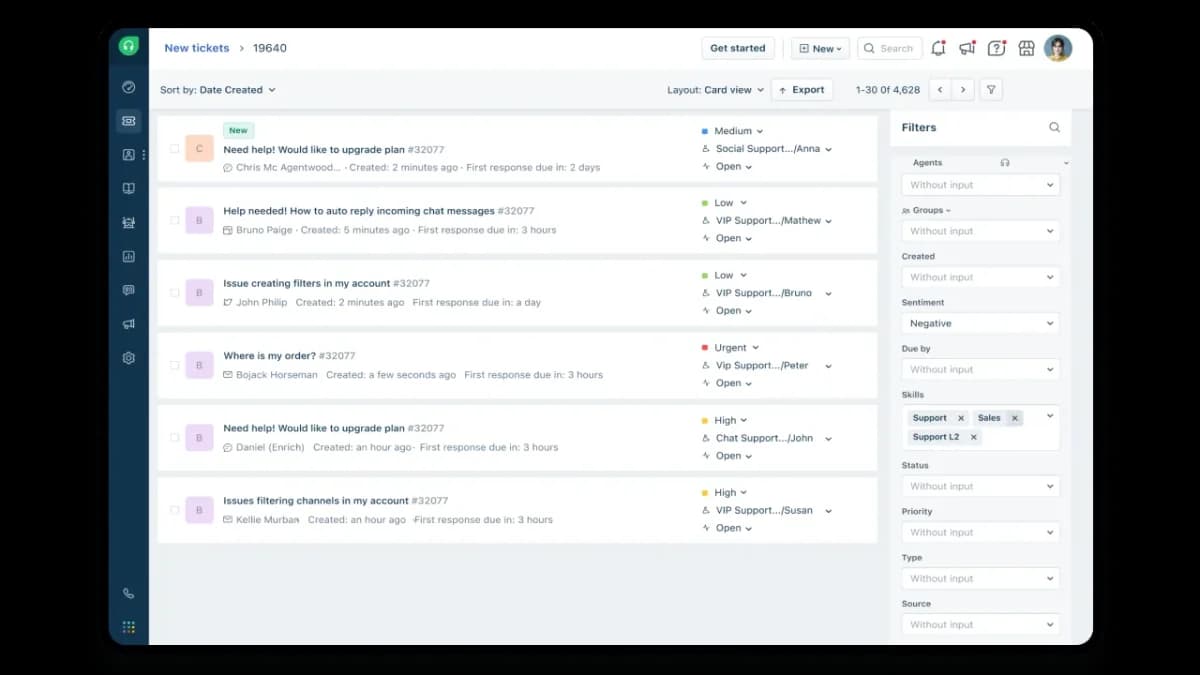The height and width of the screenshot is (675, 1200).
Task: Open the Knowledge Base book icon
Action: (x=128, y=188)
